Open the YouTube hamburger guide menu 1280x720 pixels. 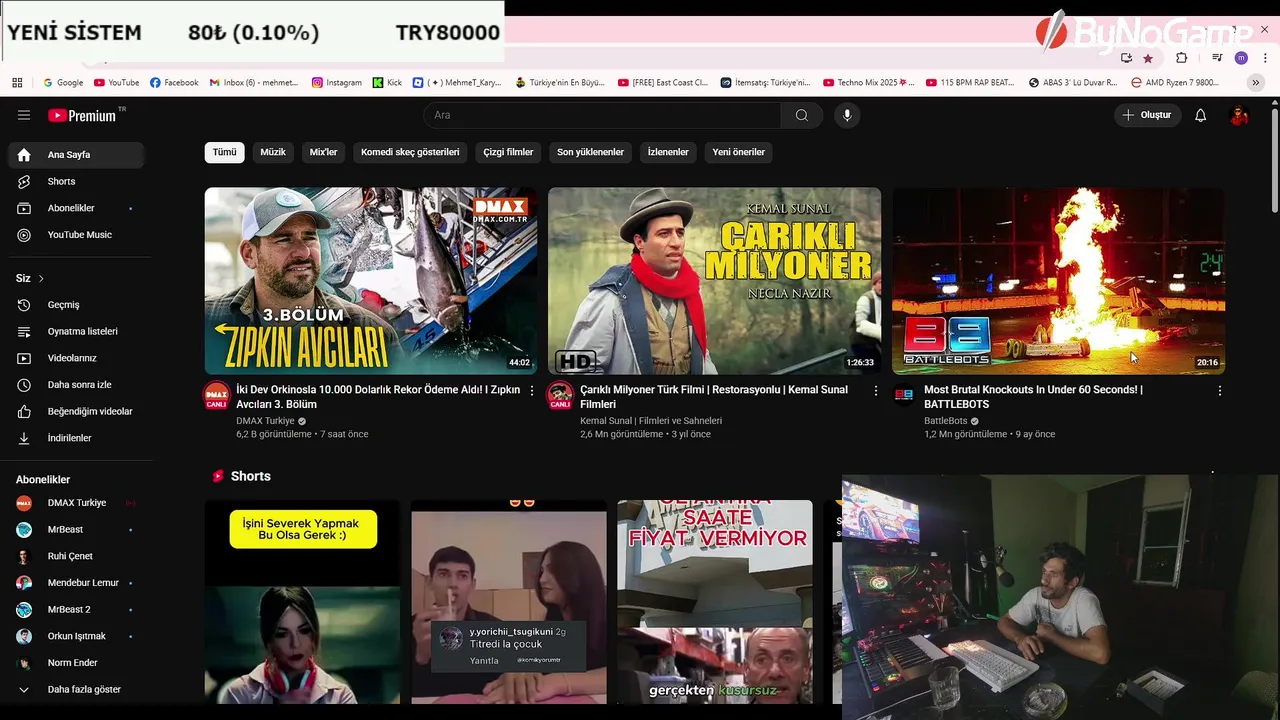click(24, 115)
